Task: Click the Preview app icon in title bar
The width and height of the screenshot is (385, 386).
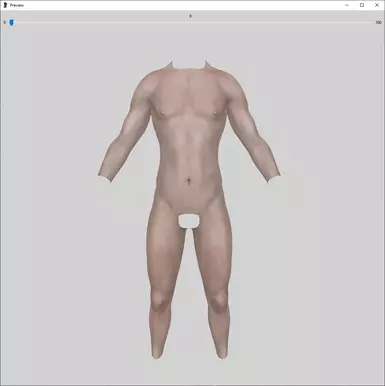Action: click(5, 5)
